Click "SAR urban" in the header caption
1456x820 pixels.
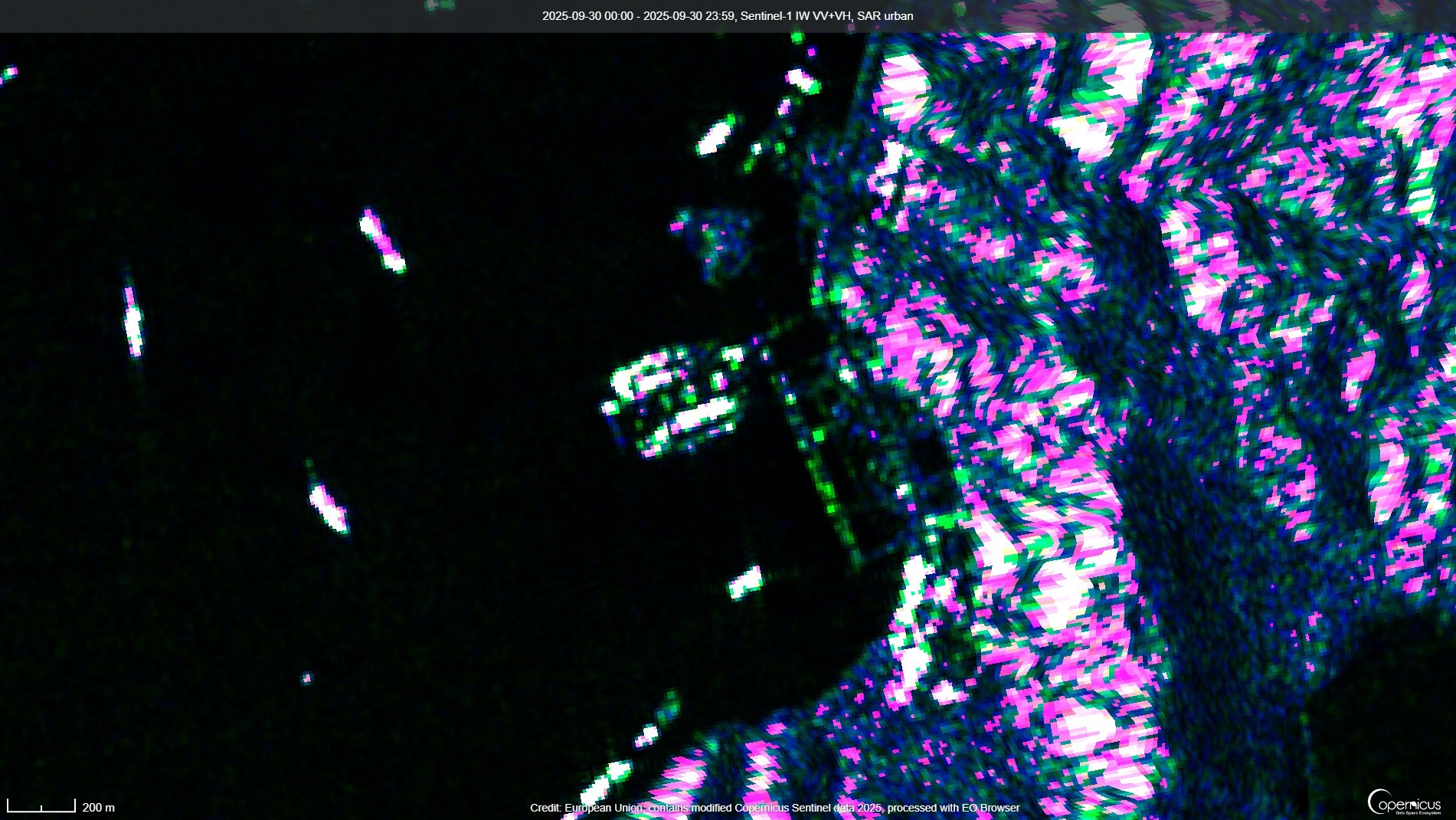885,16
